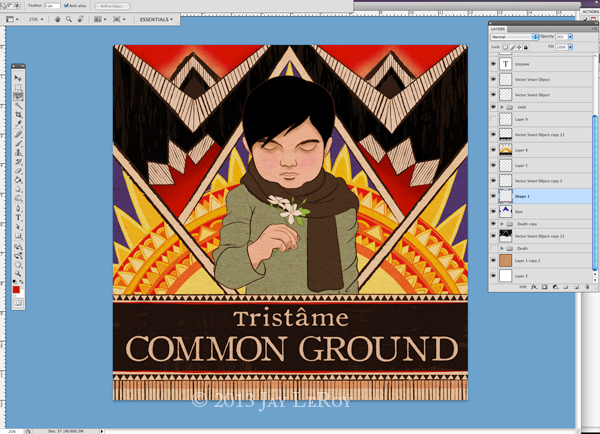This screenshot has width=600, height=434.
Task: Select the Healing Brush tool
Action: pyautogui.click(x=18, y=134)
